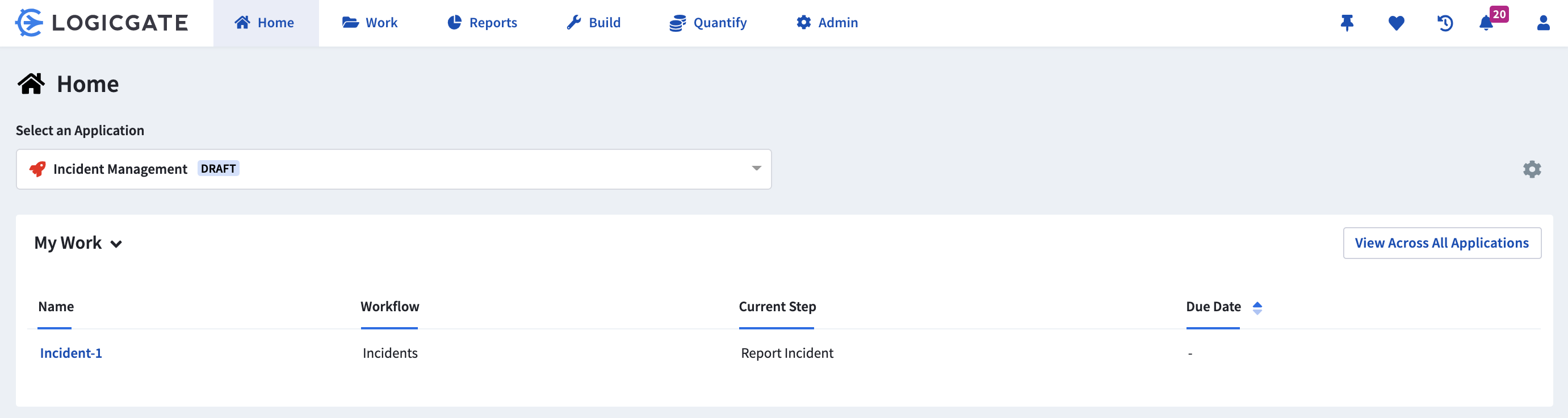Click the DRAFT badge
Viewport: 1568px width, 418px height.
[218, 168]
